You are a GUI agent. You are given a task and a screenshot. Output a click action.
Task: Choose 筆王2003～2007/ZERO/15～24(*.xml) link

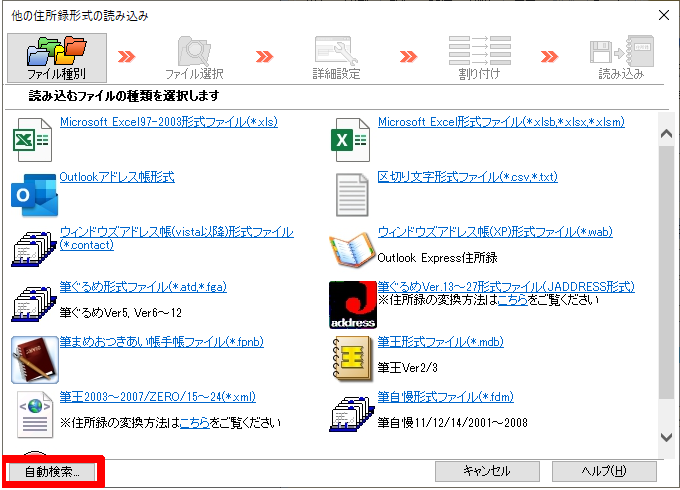coord(157,396)
